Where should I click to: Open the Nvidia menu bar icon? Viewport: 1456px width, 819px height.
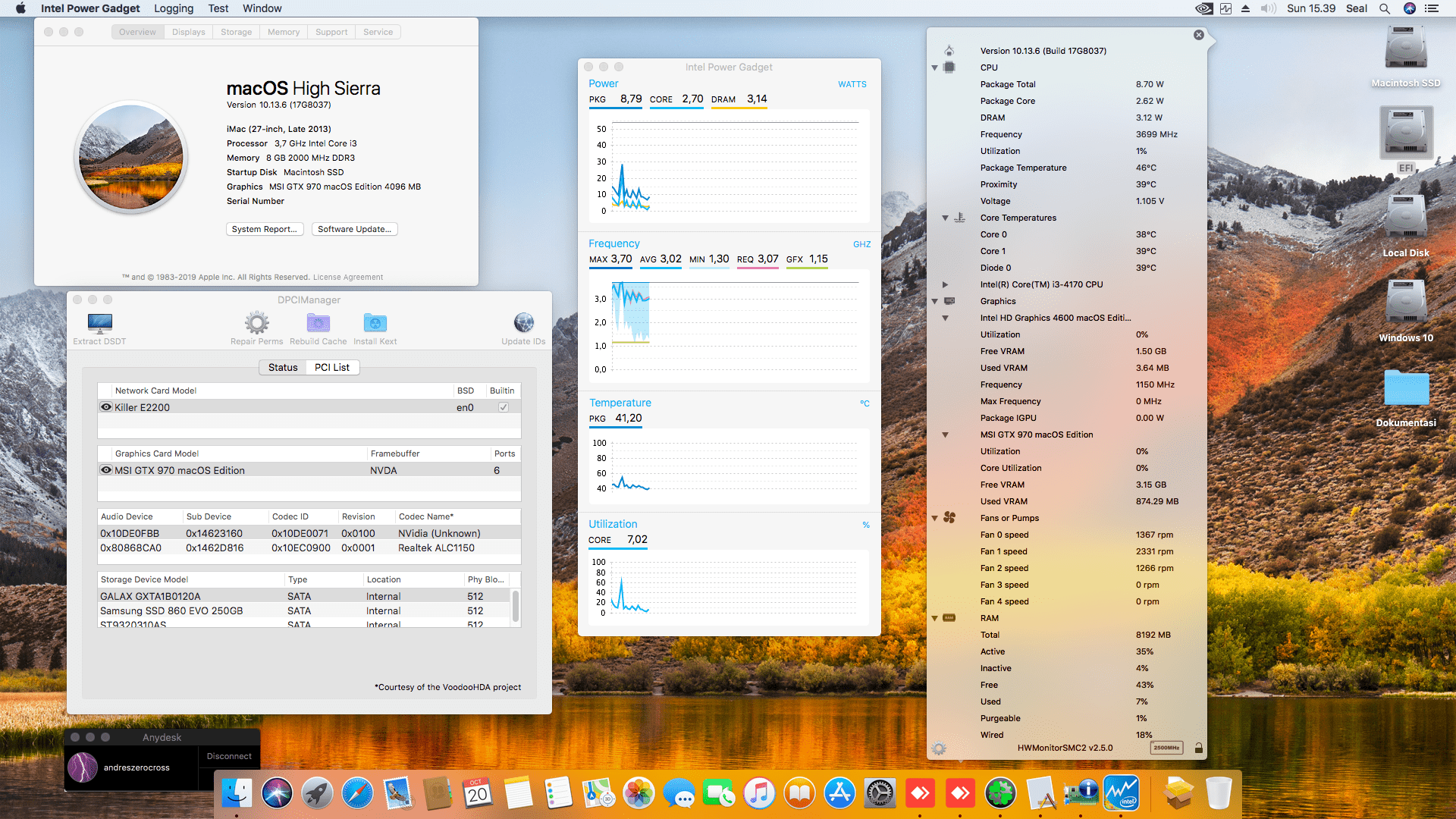(1410, 8)
